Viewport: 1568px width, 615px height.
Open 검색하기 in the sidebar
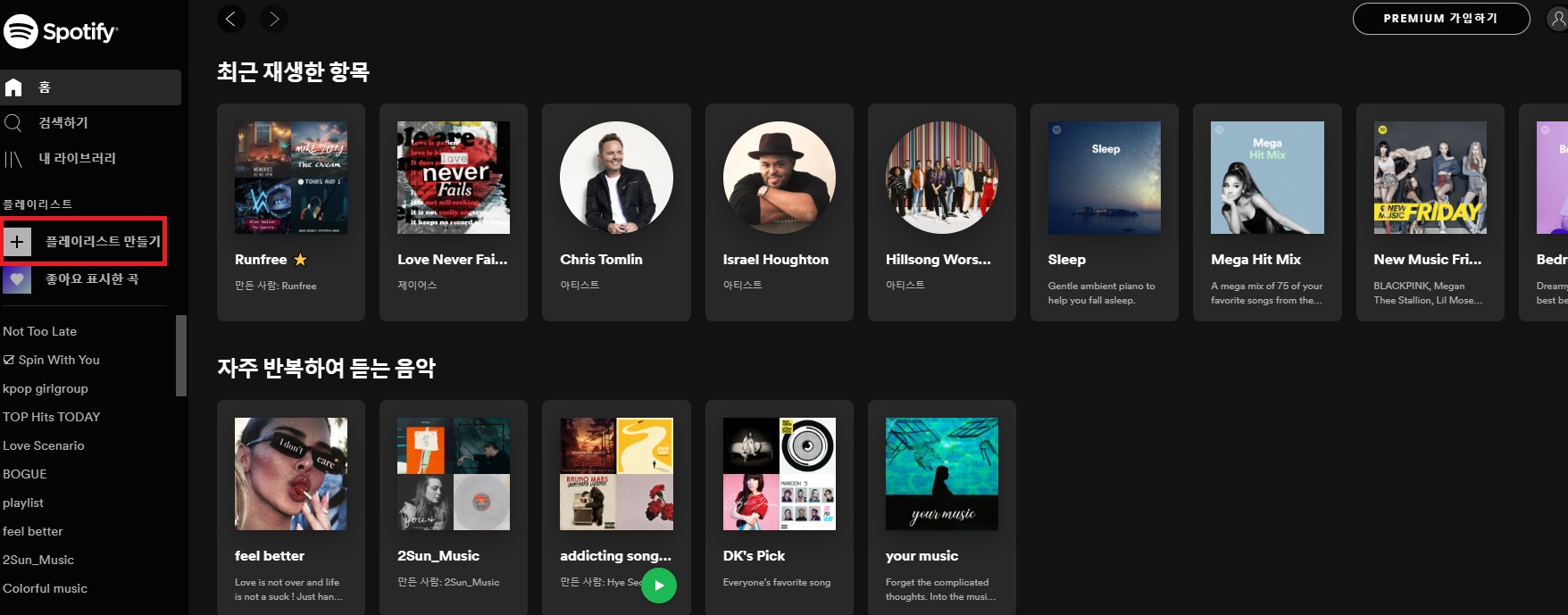63,123
